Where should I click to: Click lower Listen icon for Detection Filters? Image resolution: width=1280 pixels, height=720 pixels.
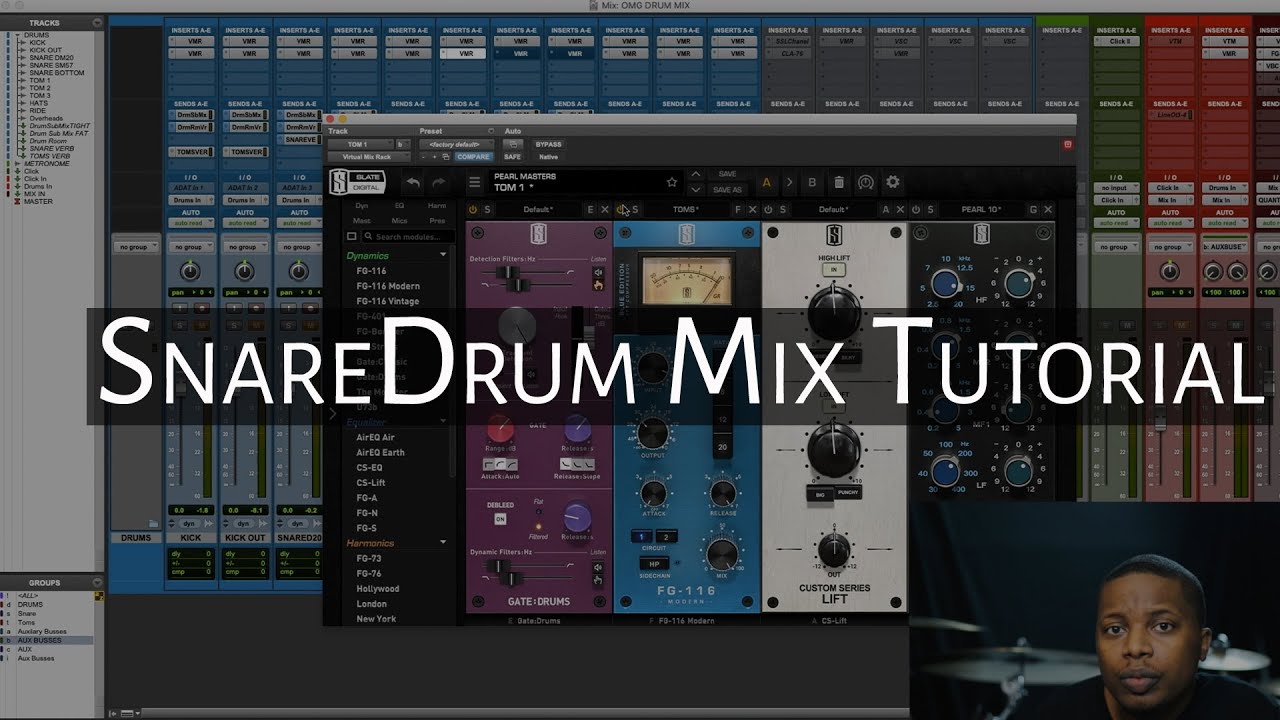(598, 285)
